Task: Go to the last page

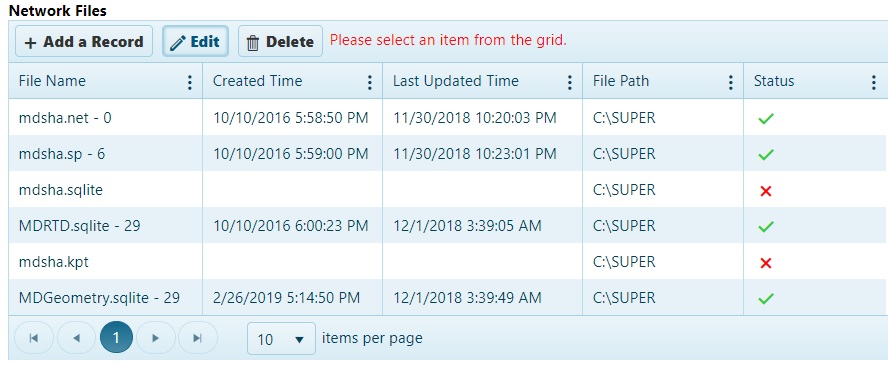Action: [198, 338]
